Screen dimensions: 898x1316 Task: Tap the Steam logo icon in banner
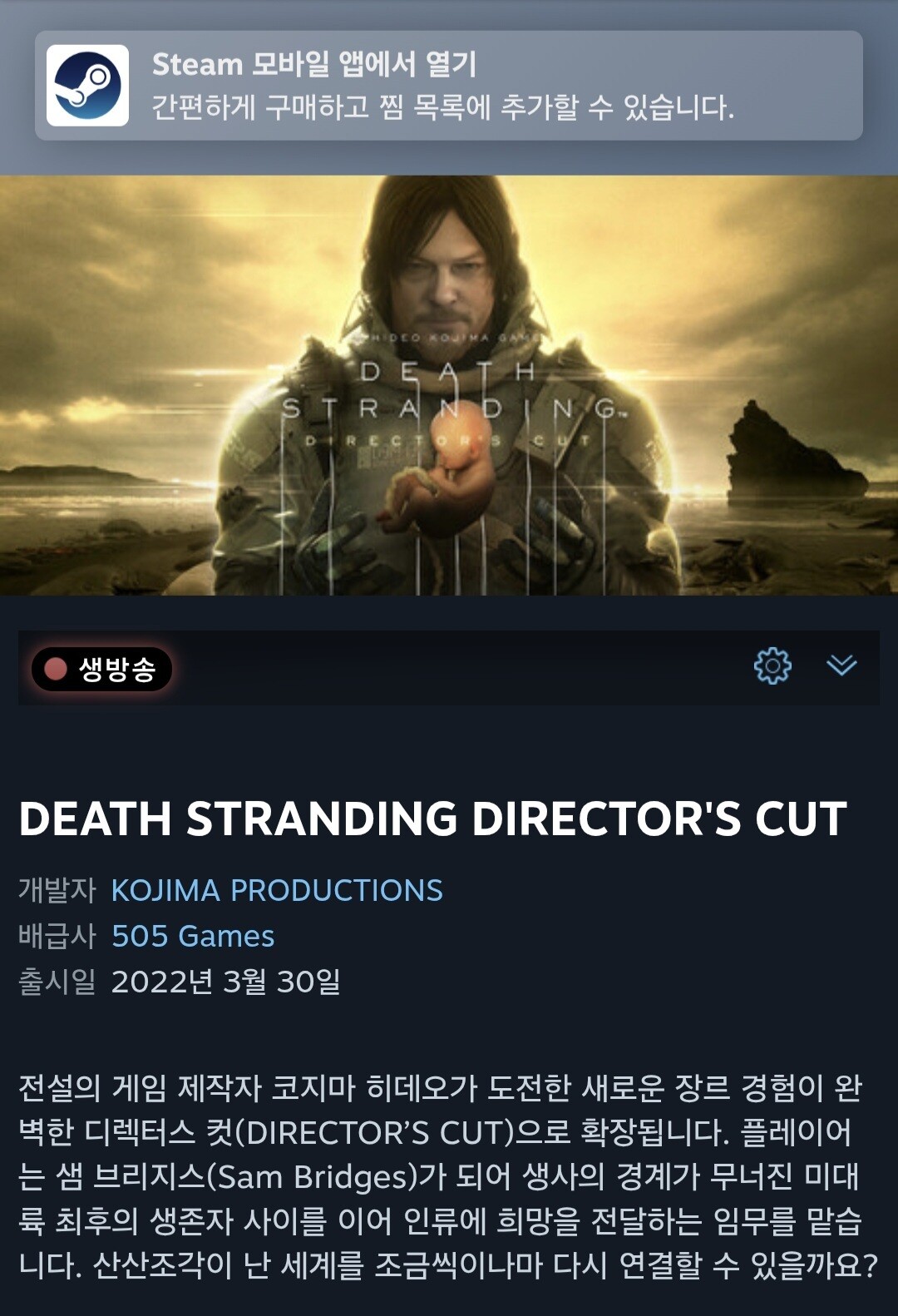coord(87,86)
